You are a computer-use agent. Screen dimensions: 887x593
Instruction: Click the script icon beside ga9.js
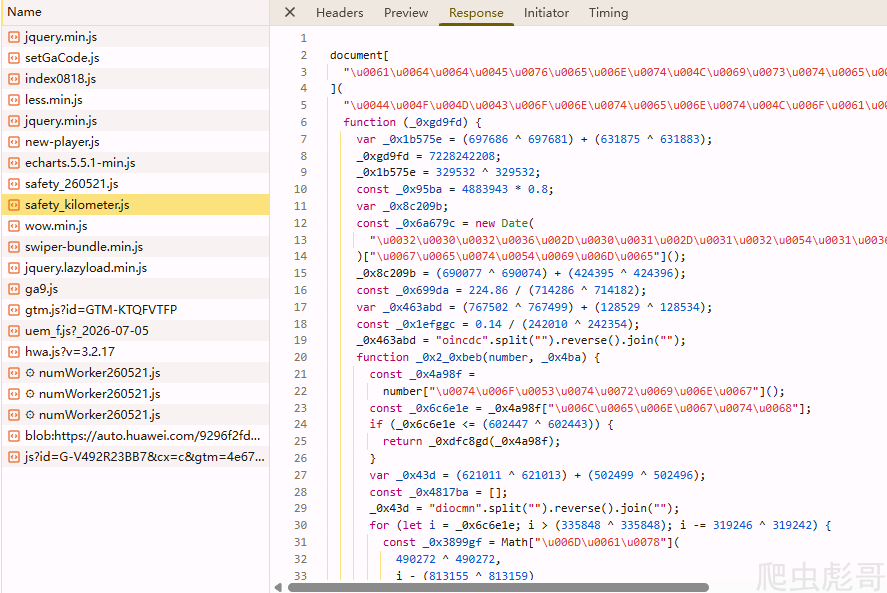pyautogui.click(x=14, y=289)
